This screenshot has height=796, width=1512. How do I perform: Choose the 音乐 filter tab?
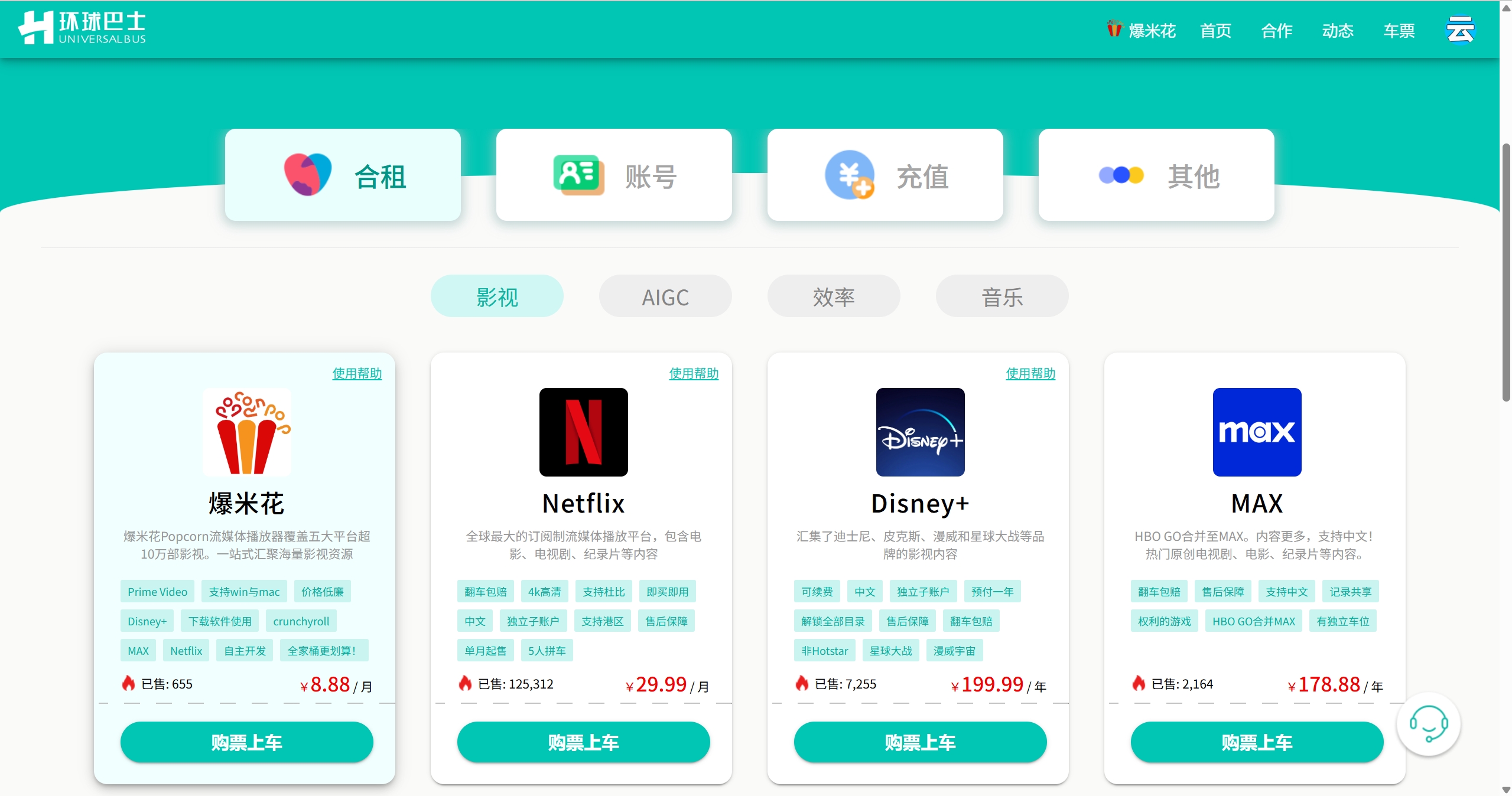(x=1002, y=296)
